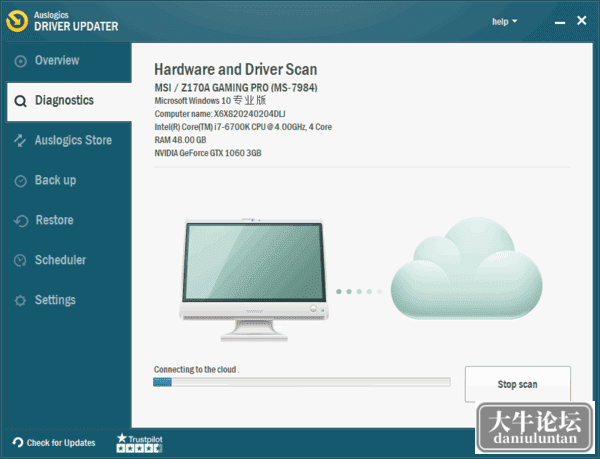Screen dimensions: 600x459
Task: Click the computer monitor illustration
Action: pos(254,280)
